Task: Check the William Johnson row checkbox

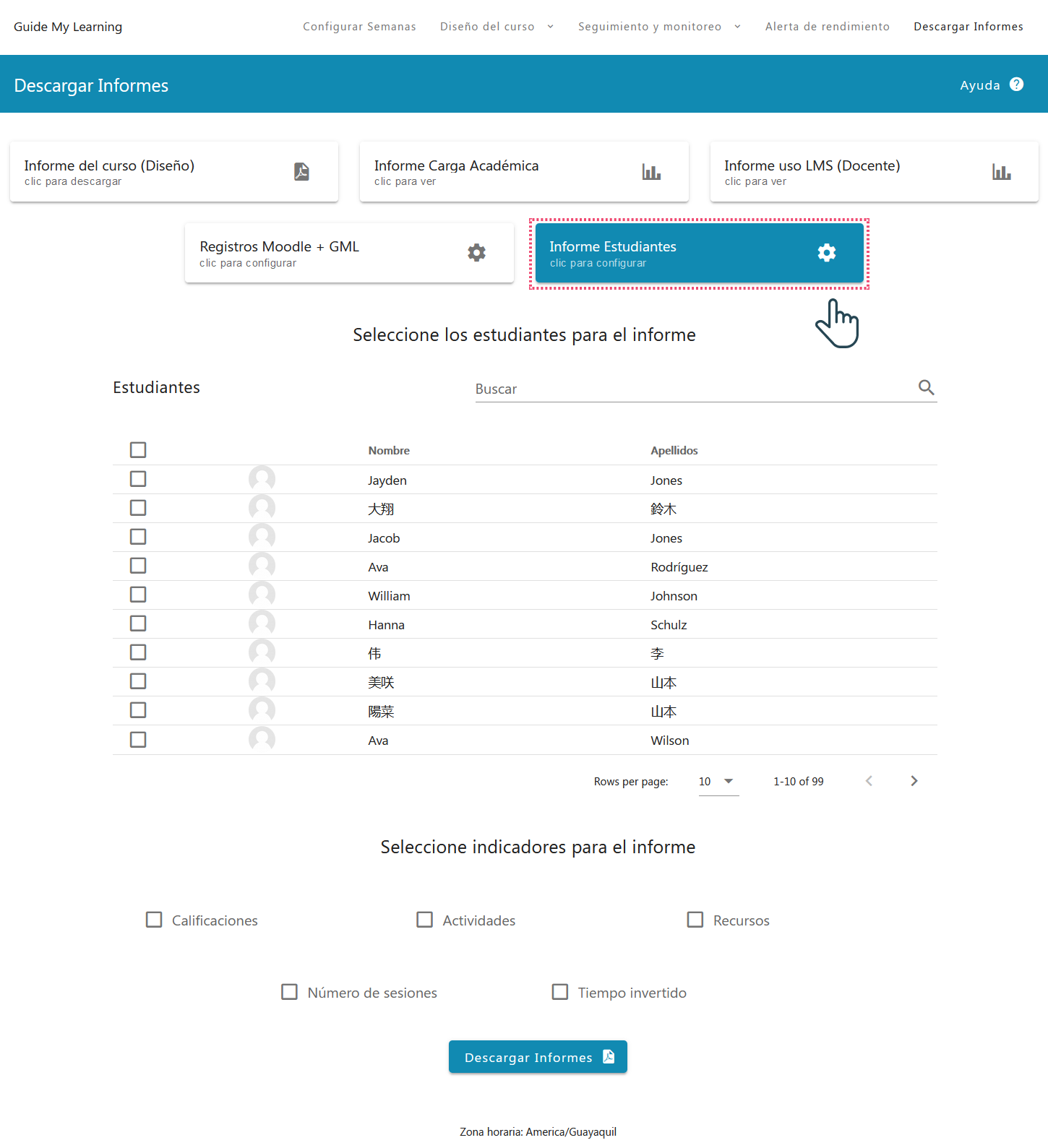Action: click(x=138, y=595)
